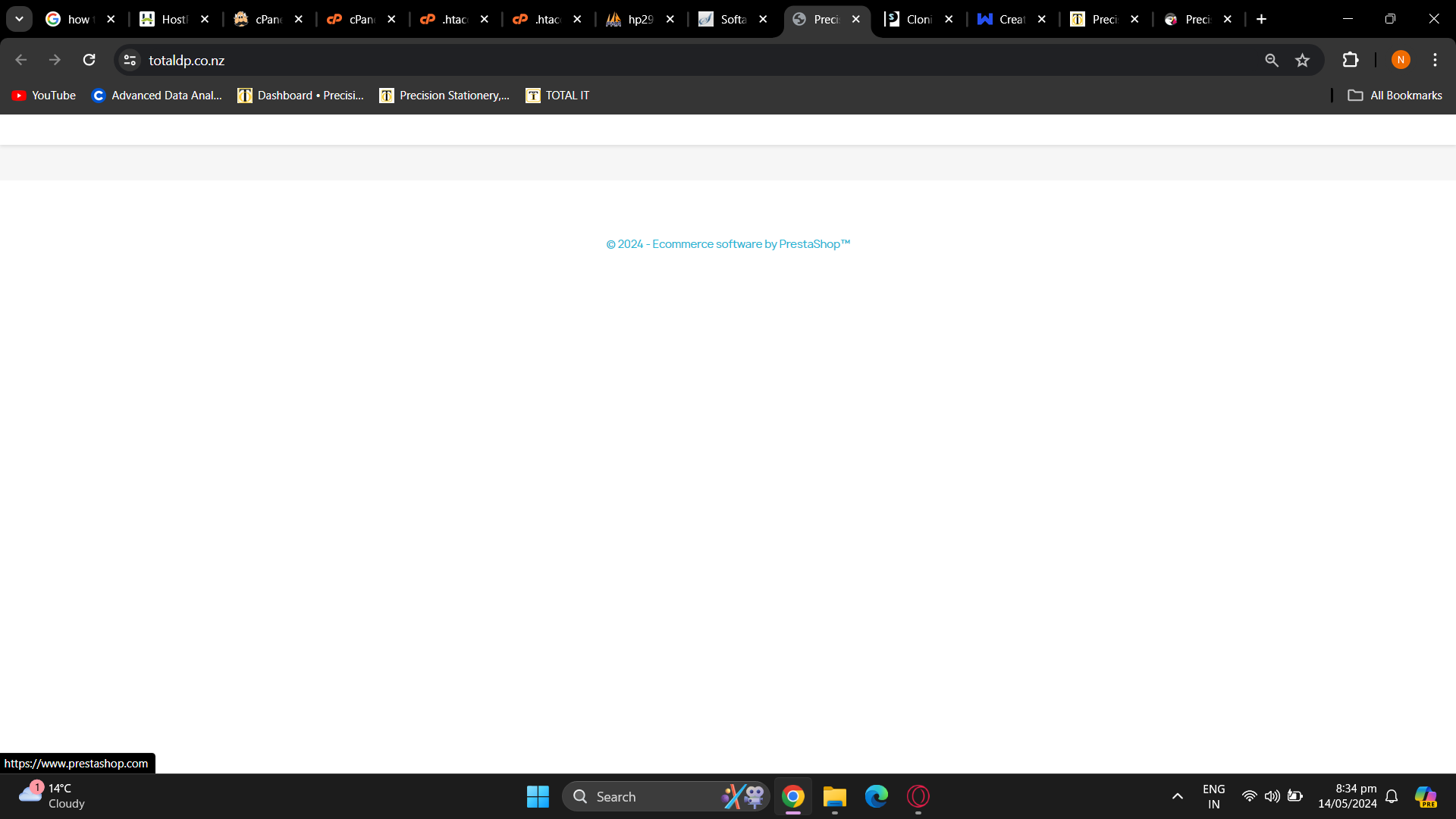Open the profile avatar N
This screenshot has width=1456, height=819.
(1401, 60)
